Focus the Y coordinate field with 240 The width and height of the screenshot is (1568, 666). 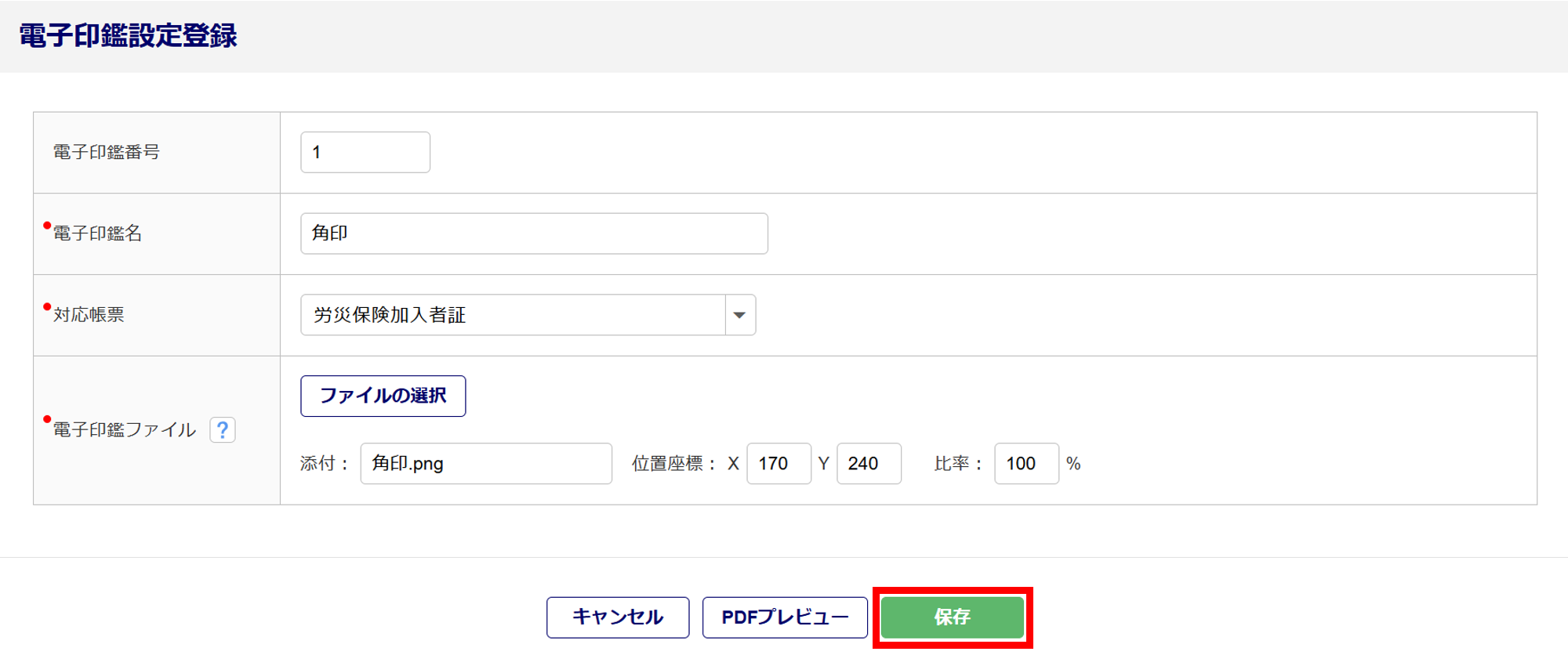coord(869,464)
